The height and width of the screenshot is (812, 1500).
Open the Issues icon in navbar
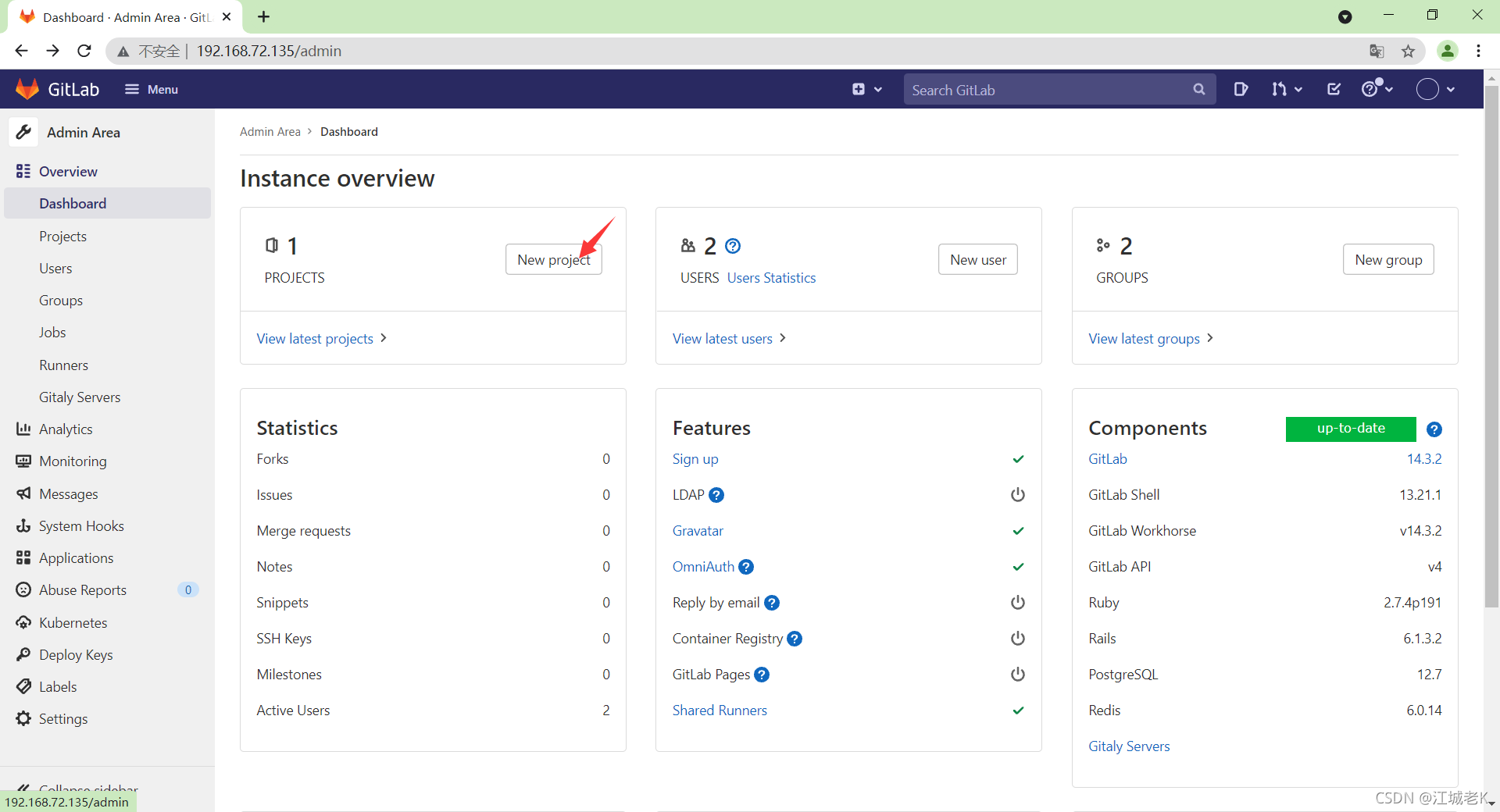(x=1241, y=89)
